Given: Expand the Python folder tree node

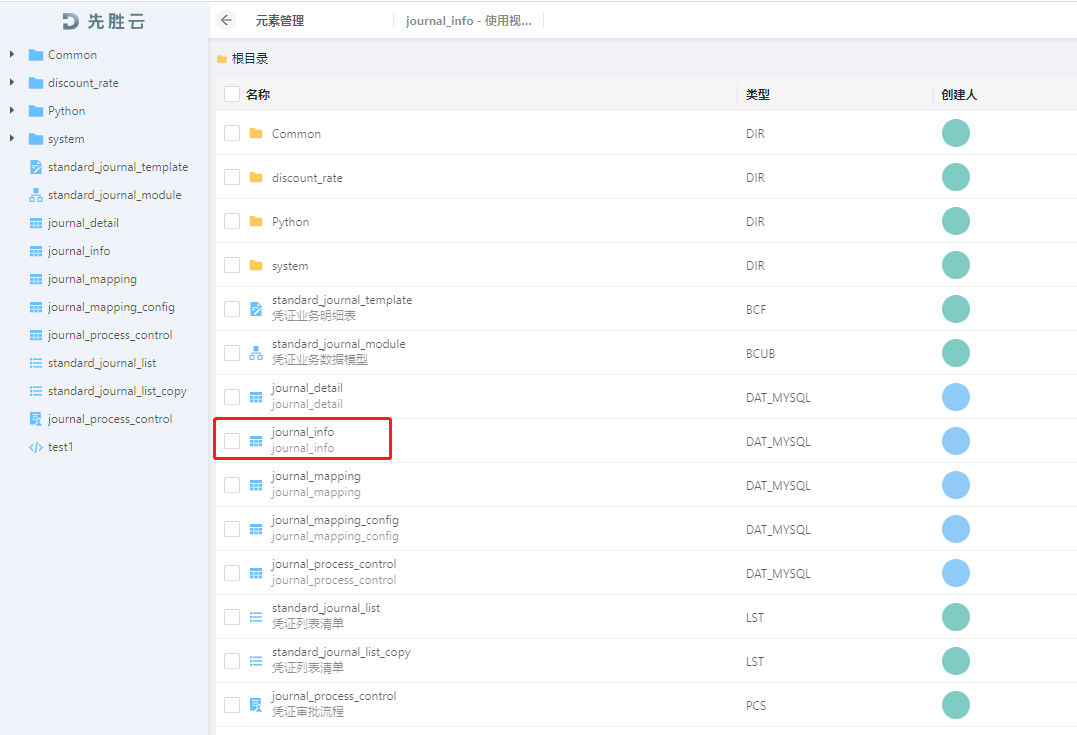Looking at the screenshot, I should point(12,110).
